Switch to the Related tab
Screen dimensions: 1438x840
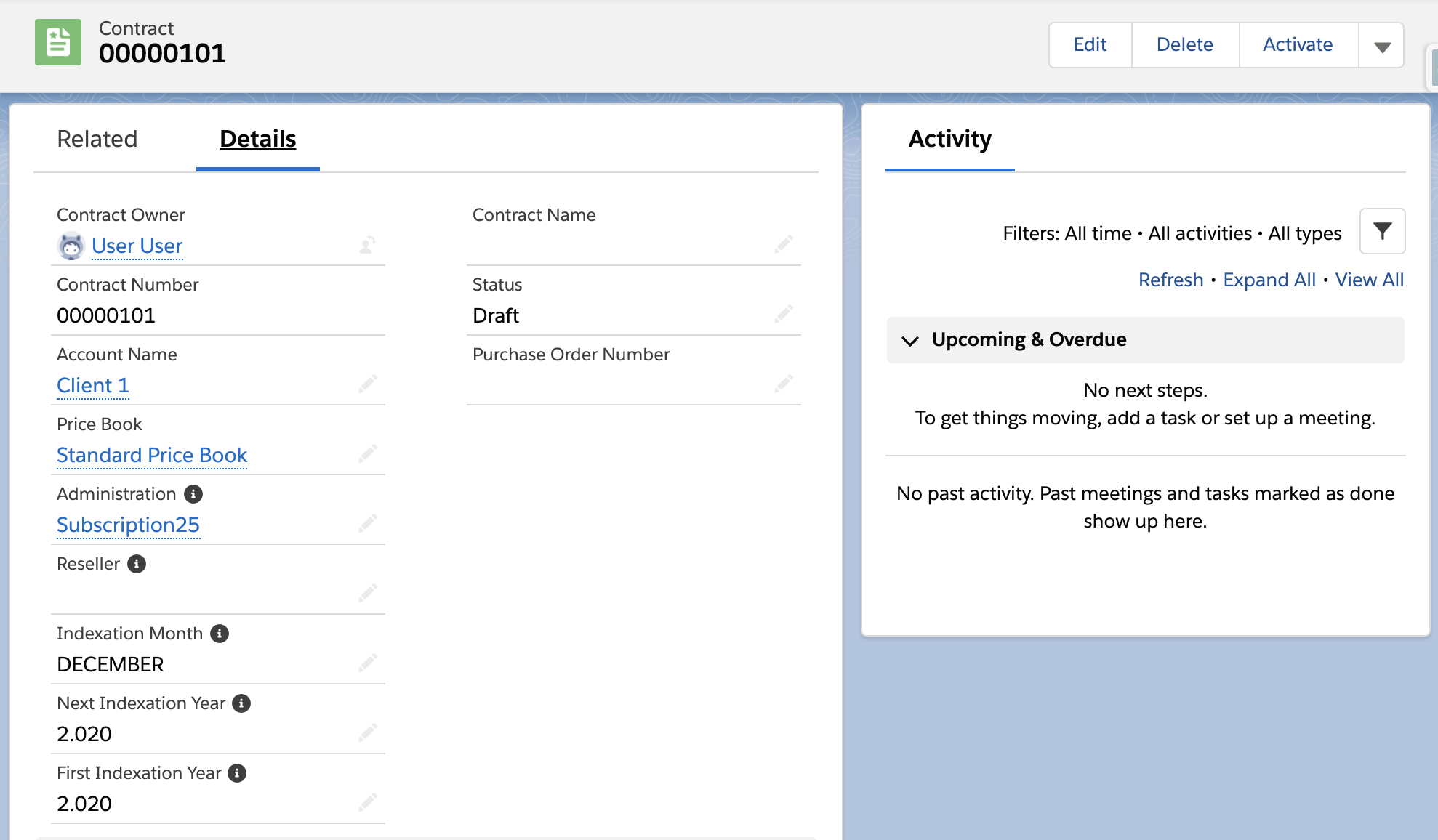97,139
